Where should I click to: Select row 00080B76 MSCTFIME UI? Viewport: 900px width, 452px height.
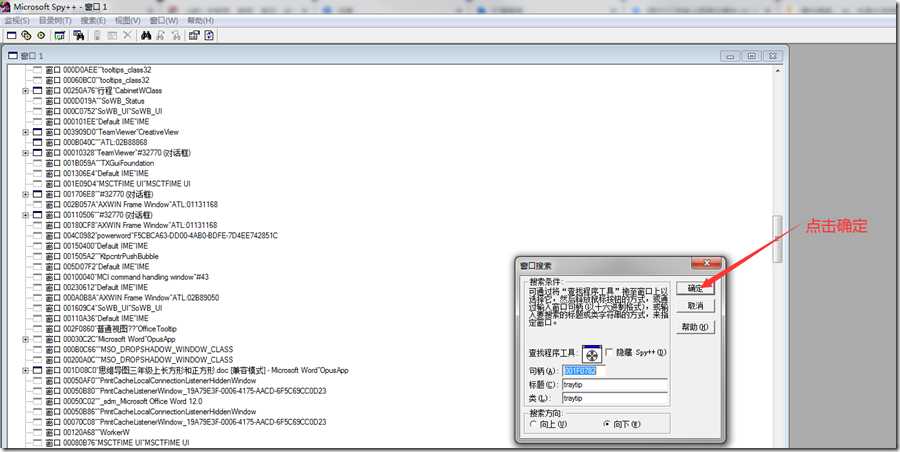click(118, 443)
